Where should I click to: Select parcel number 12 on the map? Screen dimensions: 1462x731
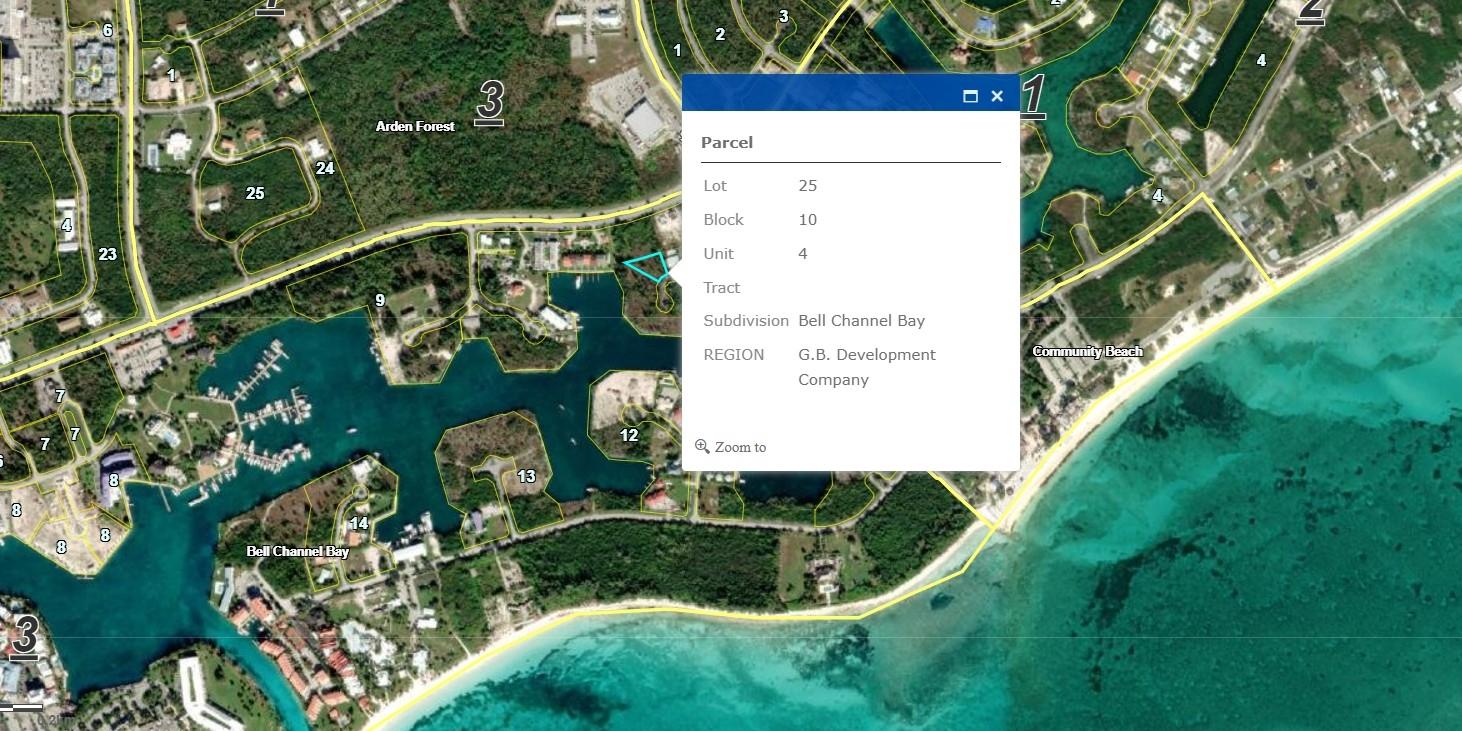tap(628, 435)
